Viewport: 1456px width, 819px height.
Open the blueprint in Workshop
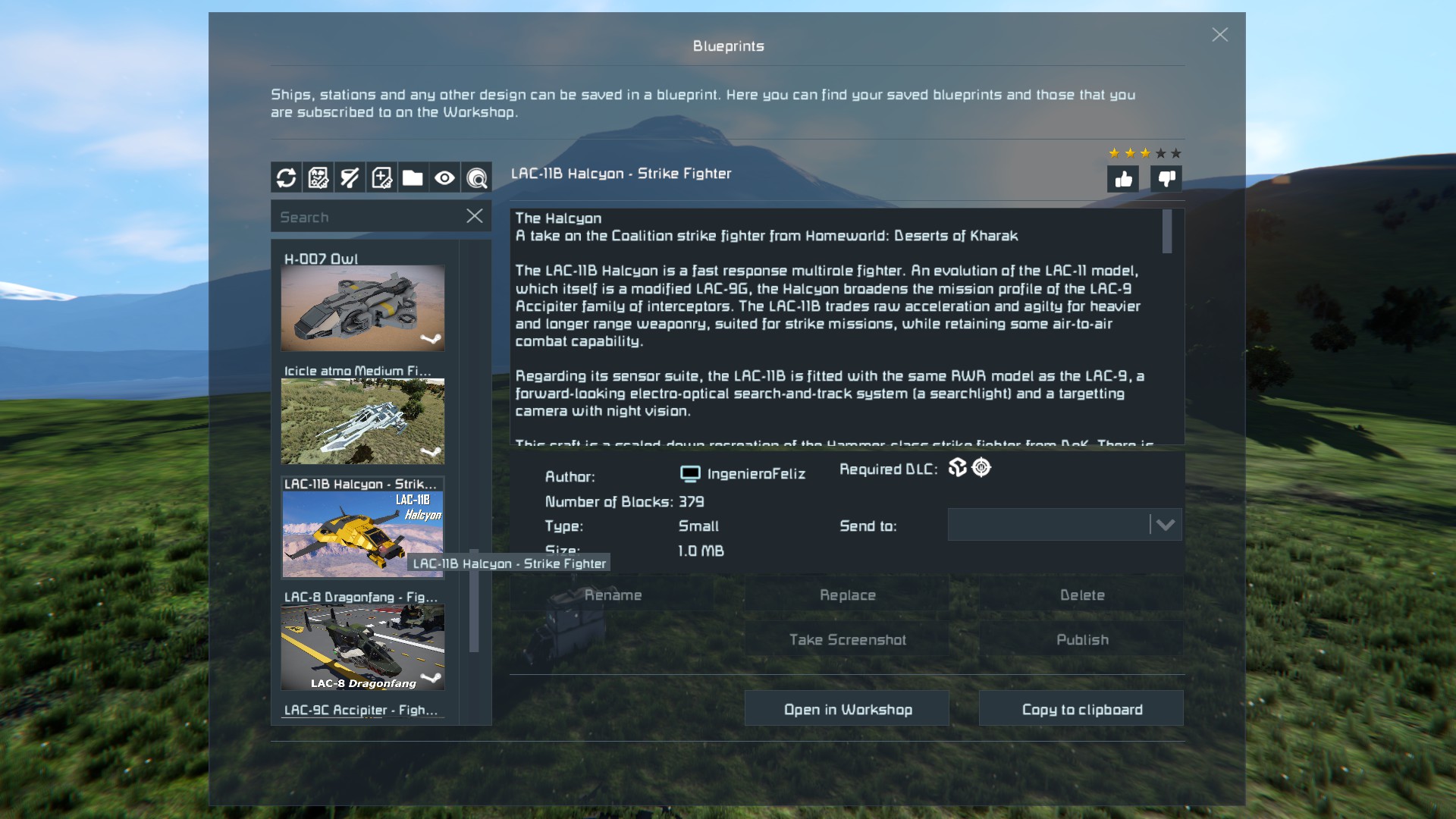point(847,709)
